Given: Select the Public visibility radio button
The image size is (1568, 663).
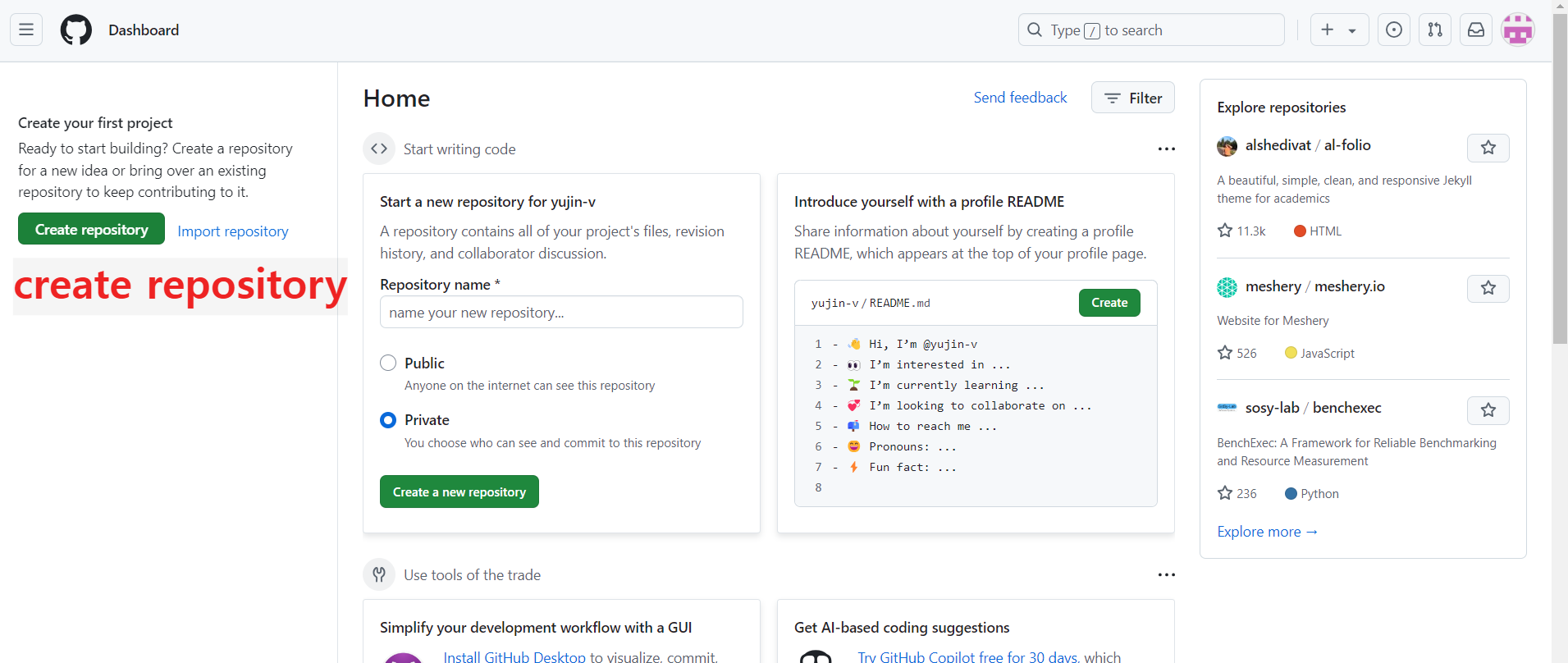Looking at the screenshot, I should coord(388,363).
